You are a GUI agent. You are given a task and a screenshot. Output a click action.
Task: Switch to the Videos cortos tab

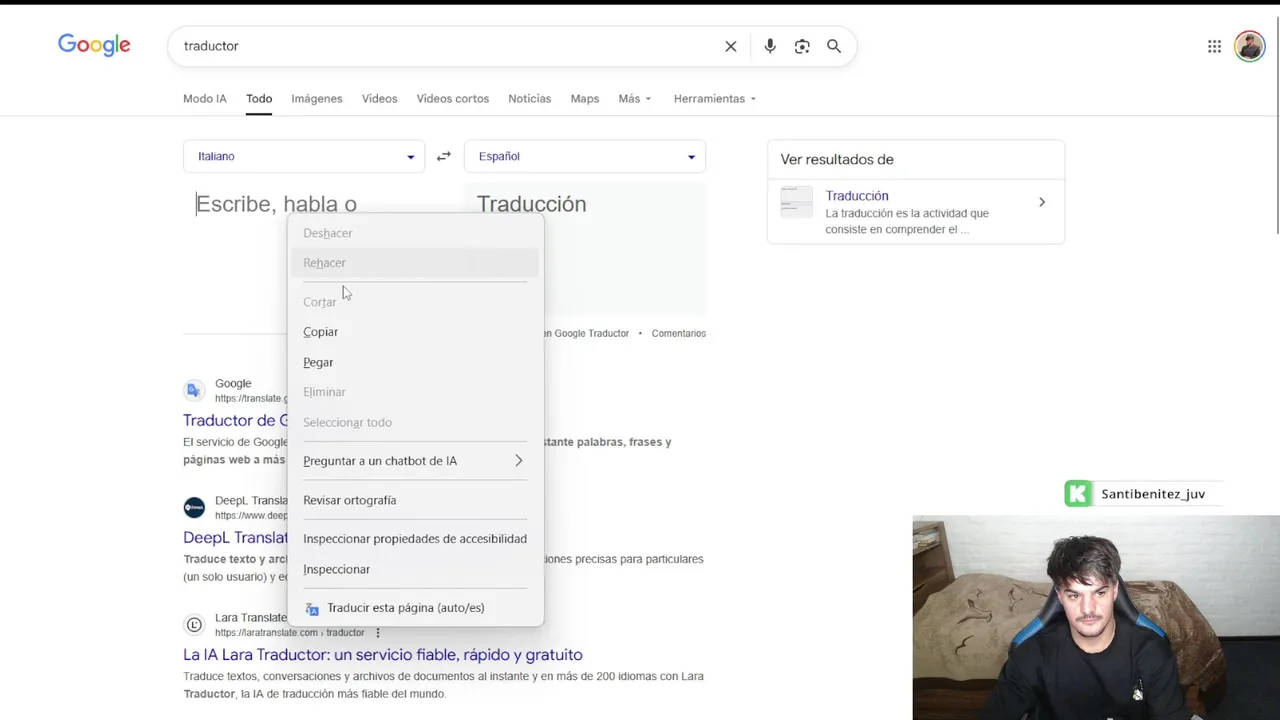pos(453,99)
